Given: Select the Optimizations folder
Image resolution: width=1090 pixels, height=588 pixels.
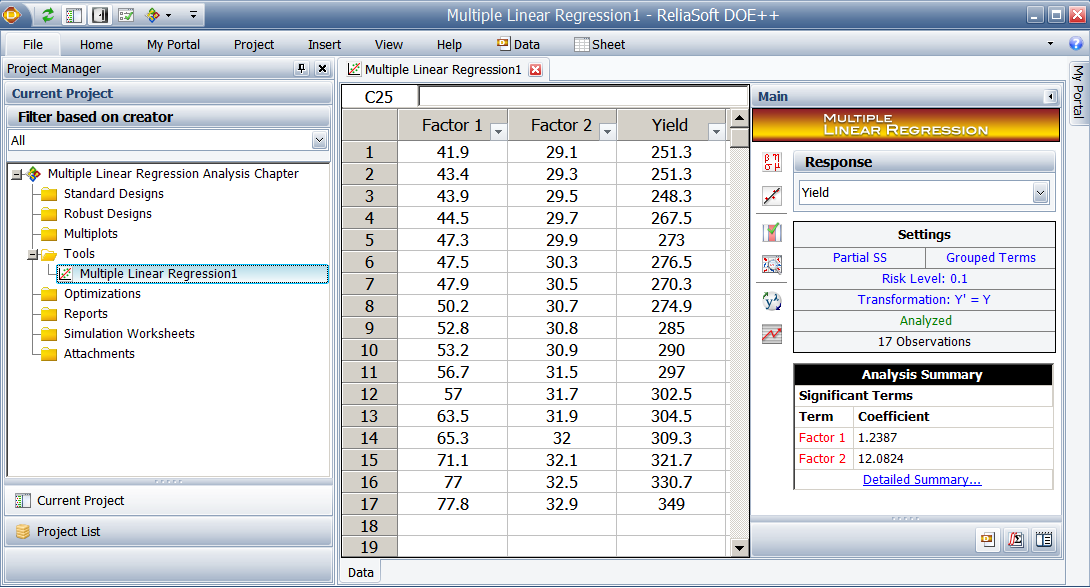Looking at the screenshot, I should (x=102, y=294).
